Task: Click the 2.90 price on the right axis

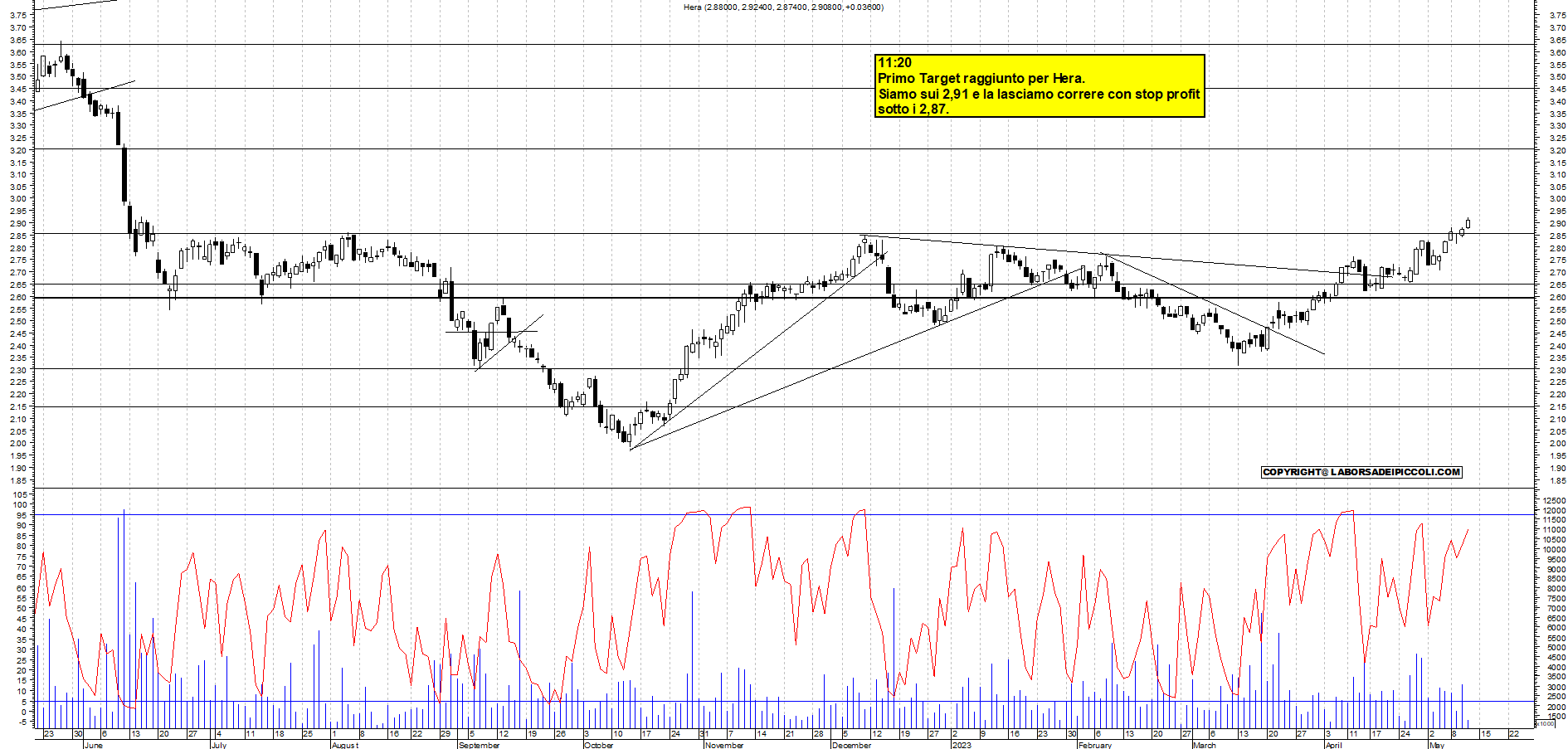Action: coord(1557,223)
